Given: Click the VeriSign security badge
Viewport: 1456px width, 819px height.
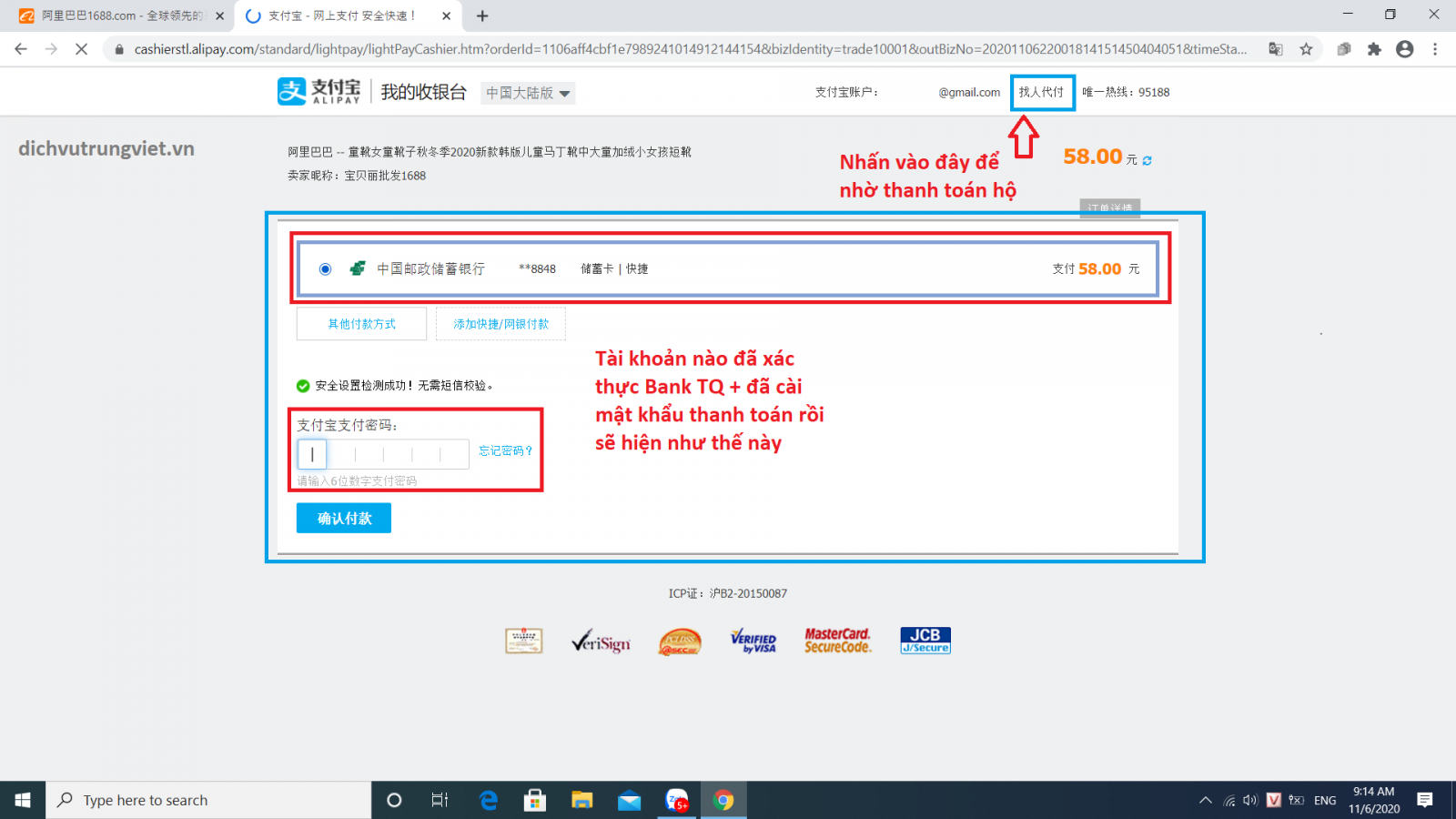Looking at the screenshot, I should point(601,642).
